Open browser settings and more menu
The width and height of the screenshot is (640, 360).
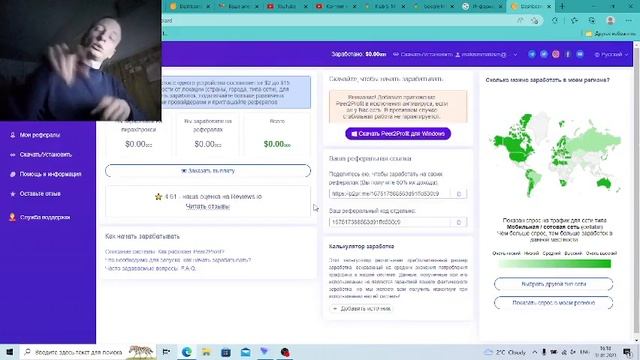pyautogui.click(x=628, y=20)
